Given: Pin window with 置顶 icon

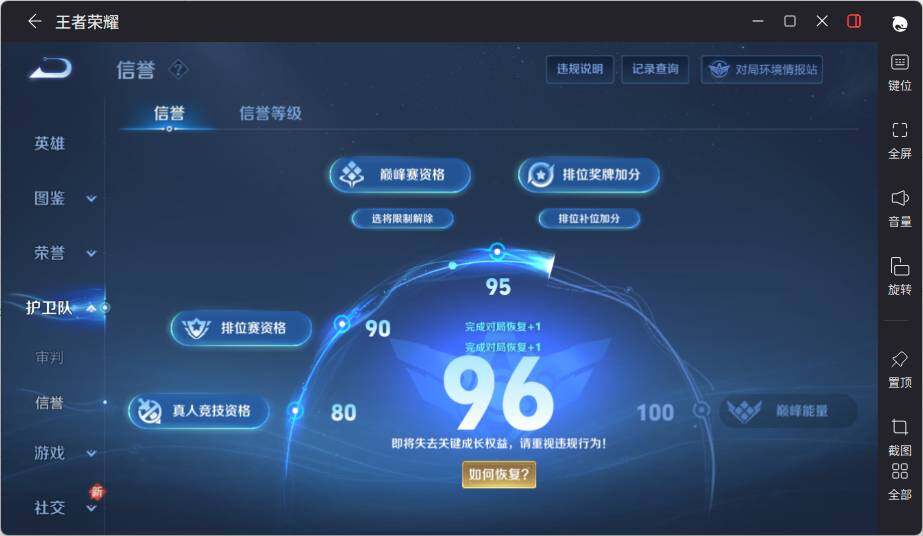Looking at the screenshot, I should pos(899,359).
